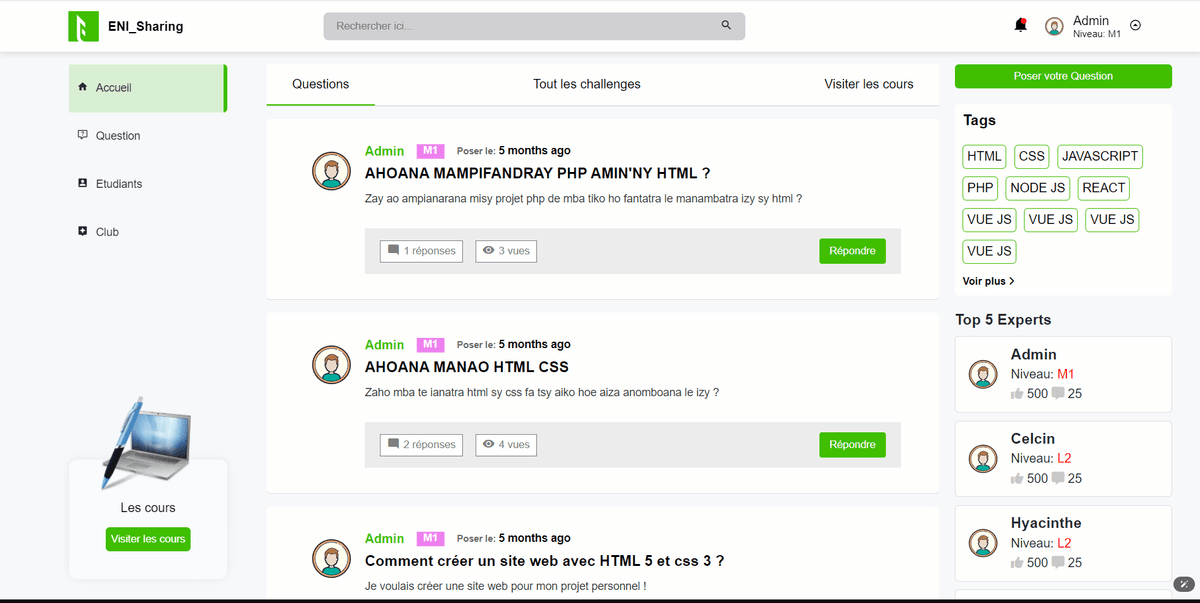The height and width of the screenshot is (603, 1200).
Task: Switch to the Questions tab
Action: click(x=321, y=84)
